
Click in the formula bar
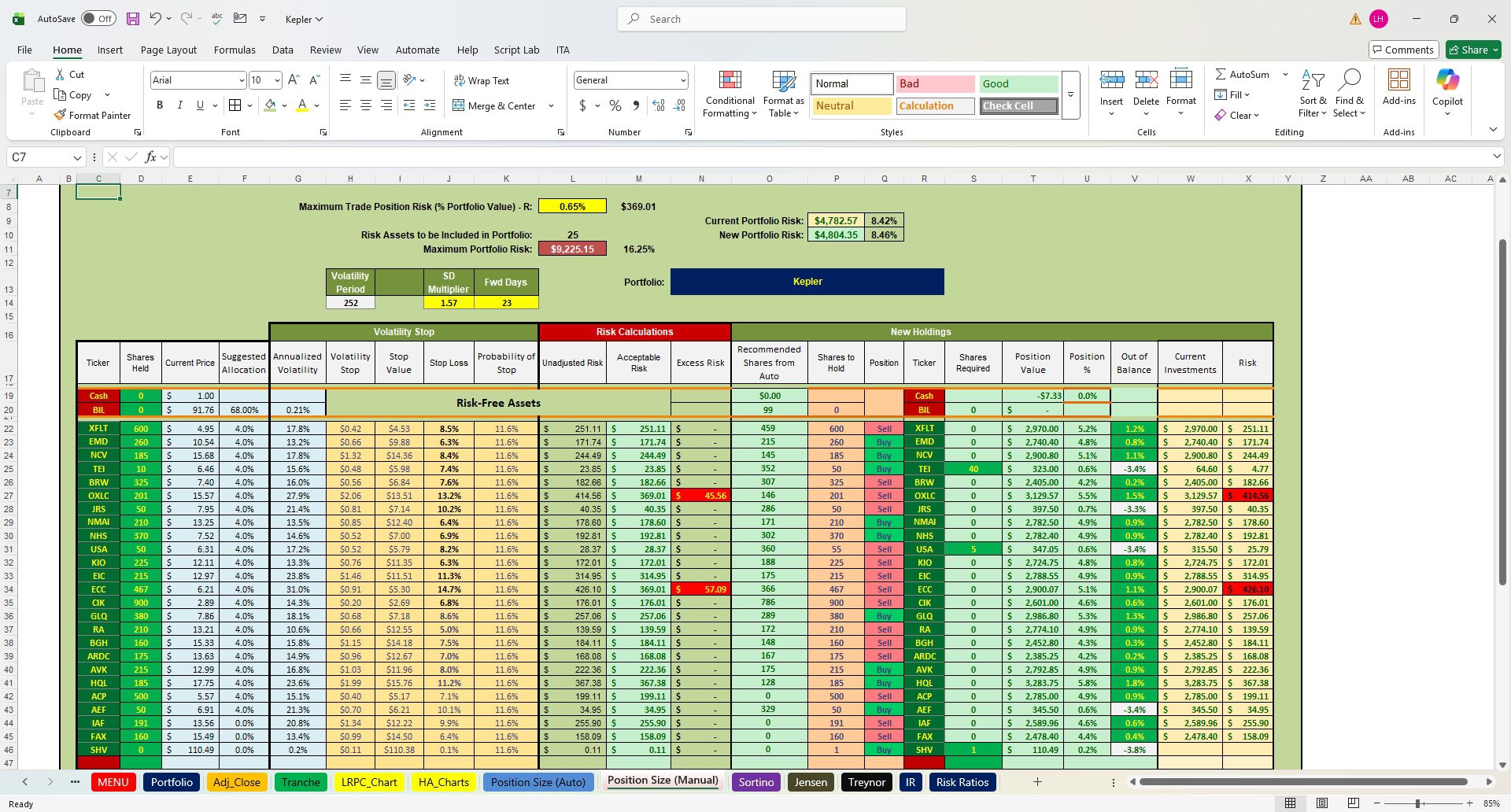click(830, 157)
